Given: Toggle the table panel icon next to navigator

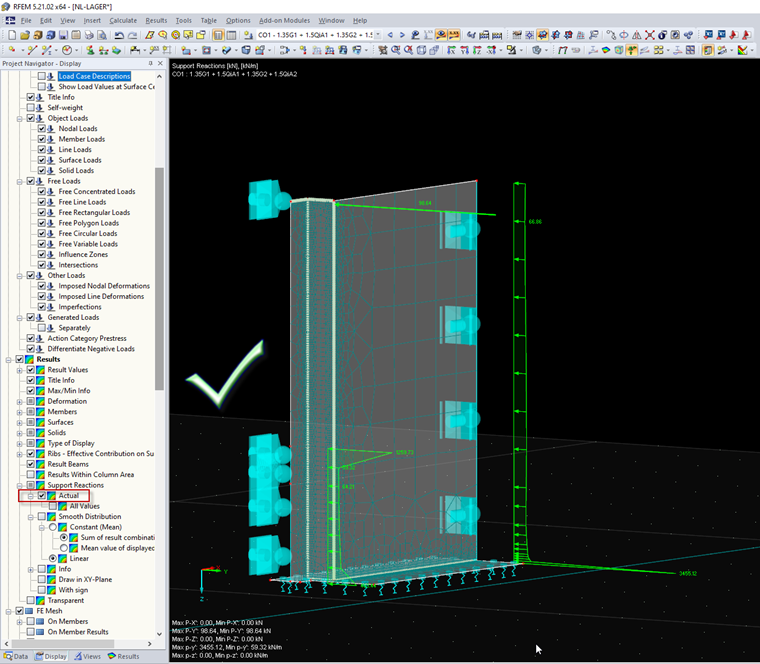Looking at the screenshot, I should (x=232, y=35).
